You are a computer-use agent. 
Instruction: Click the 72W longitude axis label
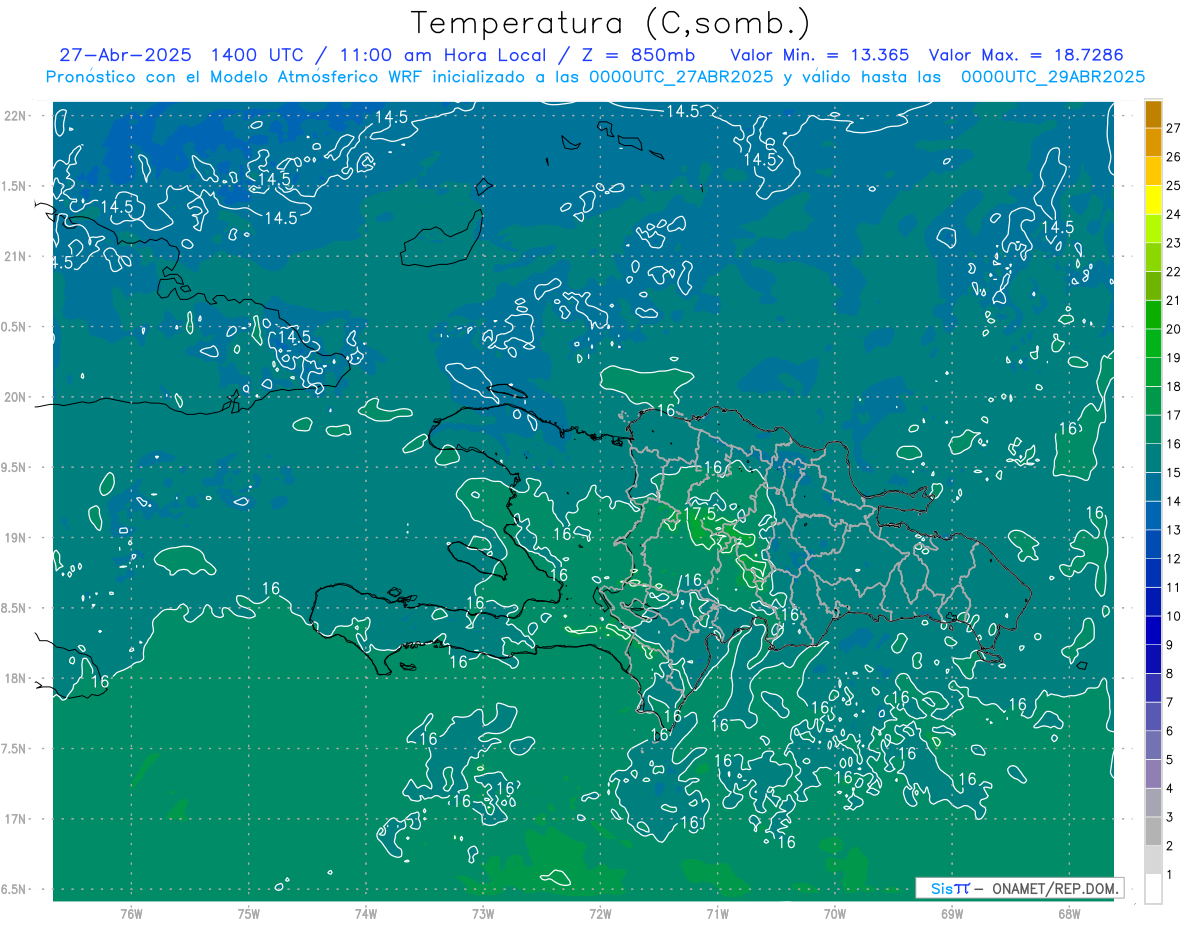point(600,914)
